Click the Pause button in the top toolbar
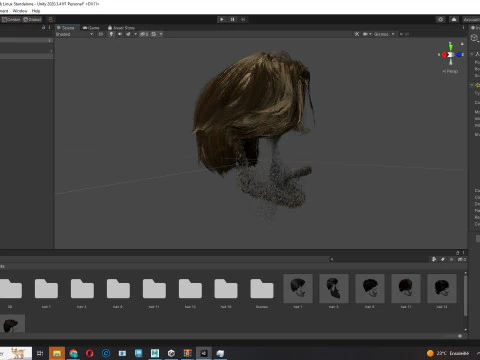 pos(232,19)
